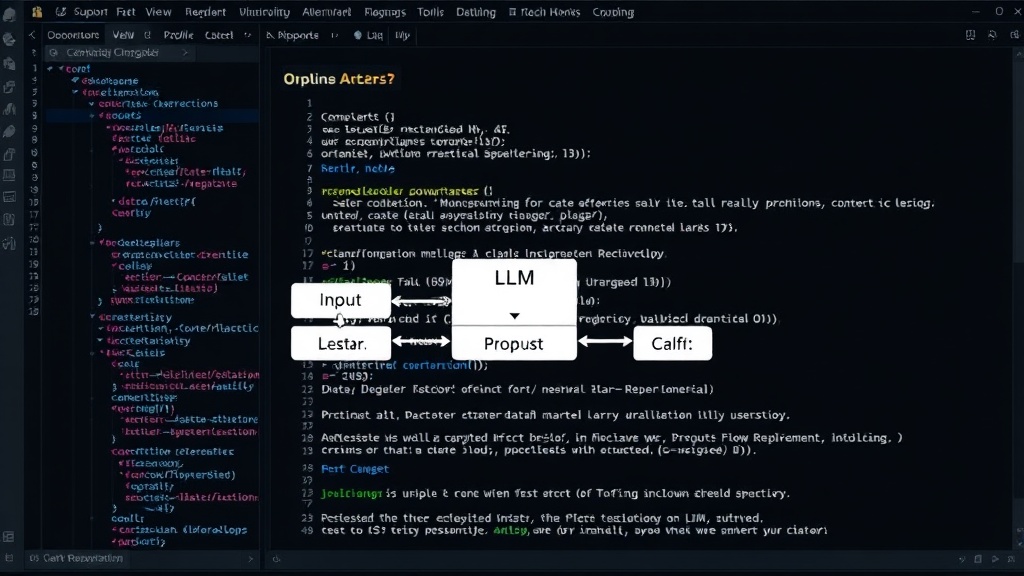Click the back arrow left of Dooorrtore tab
1024x576 pixels.
coord(32,35)
